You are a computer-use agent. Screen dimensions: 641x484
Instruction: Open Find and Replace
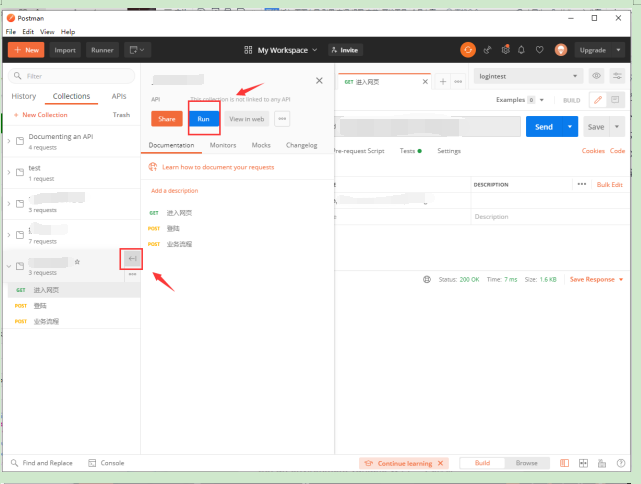(42, 463)
